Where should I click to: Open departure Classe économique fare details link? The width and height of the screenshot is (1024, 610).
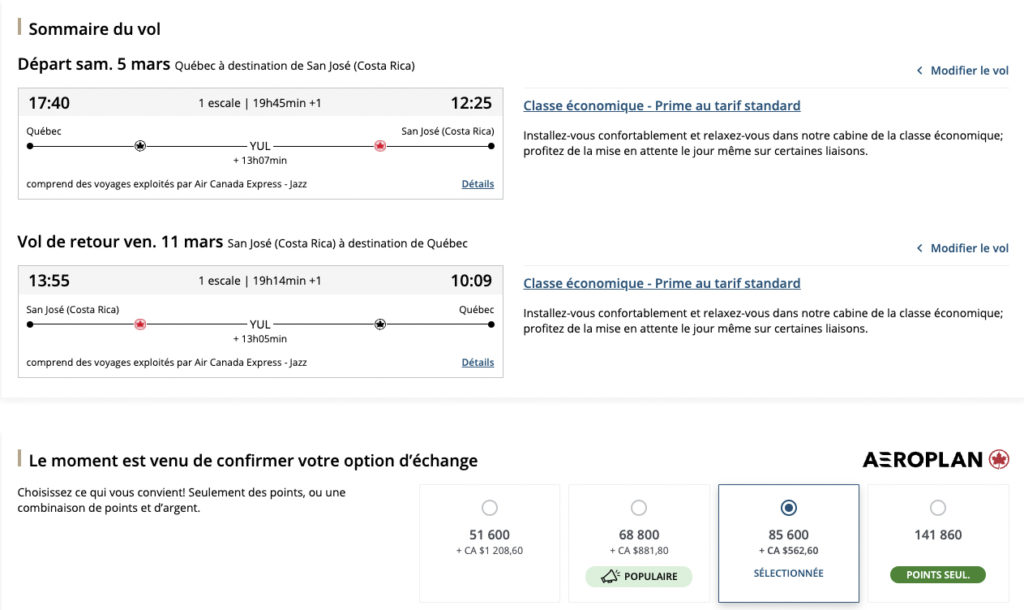coord(661,106)
